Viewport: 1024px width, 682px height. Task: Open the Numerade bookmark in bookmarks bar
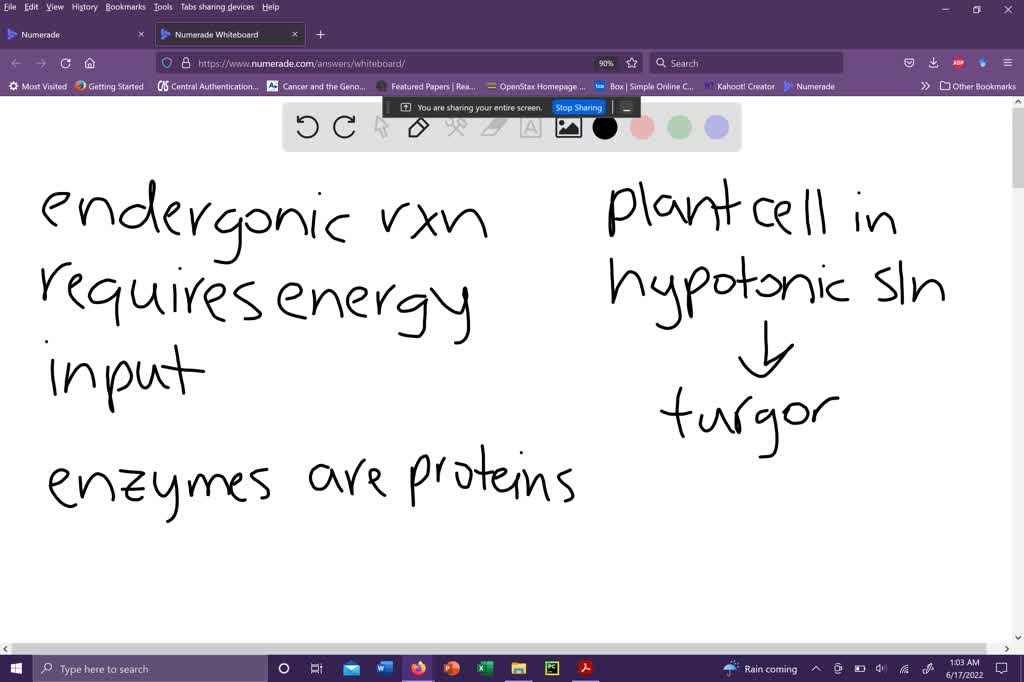(x=809, y=86)
